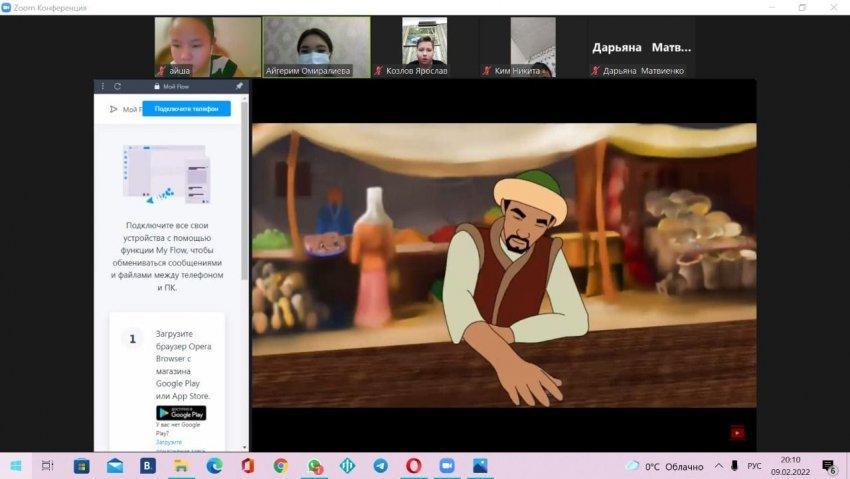The width and height of the screenshot is (850, 479).
Task: Open Microsoft Edge from the taskbar
Action: click(x=214, y=466)
